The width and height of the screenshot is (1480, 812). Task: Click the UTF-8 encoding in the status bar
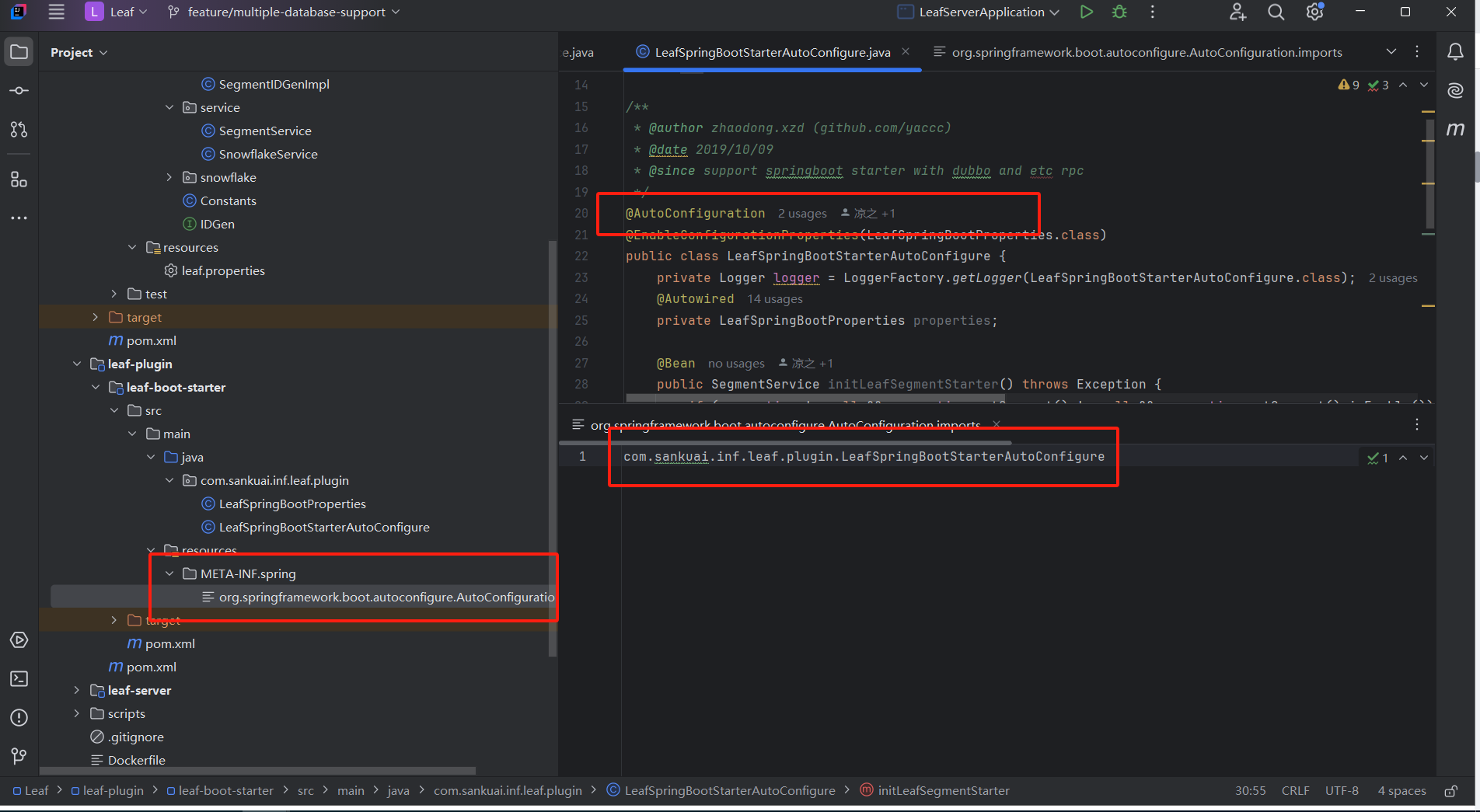click(x=1342, y=791)
